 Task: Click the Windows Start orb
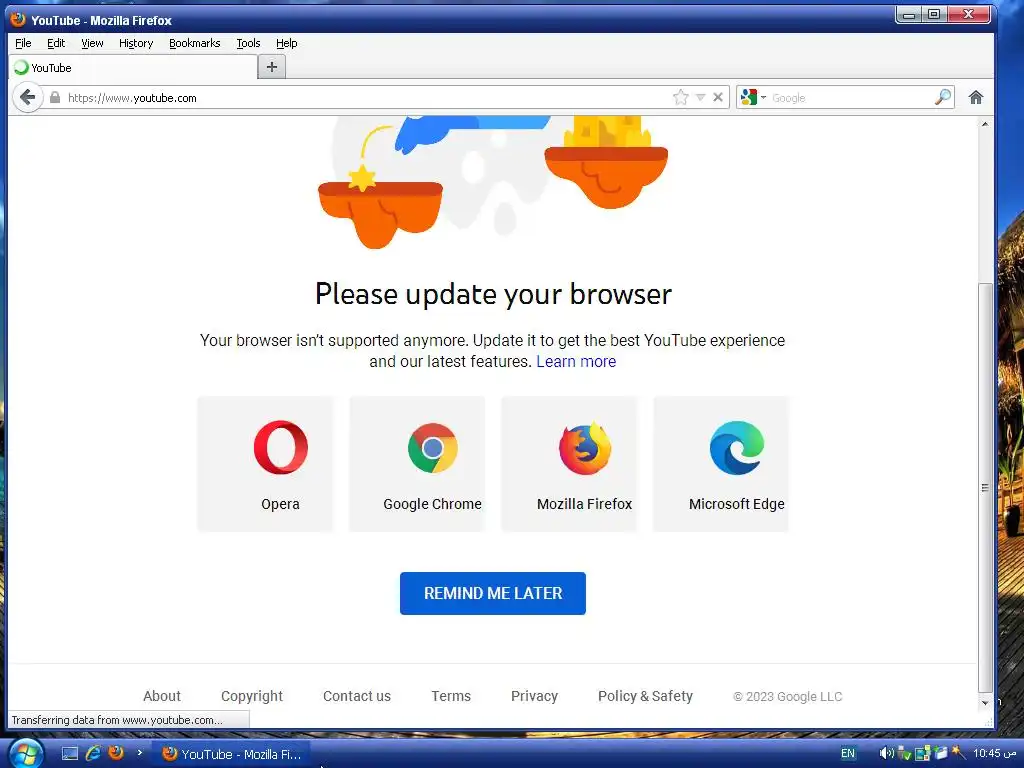pyautogui.click(x=27, y=753)
